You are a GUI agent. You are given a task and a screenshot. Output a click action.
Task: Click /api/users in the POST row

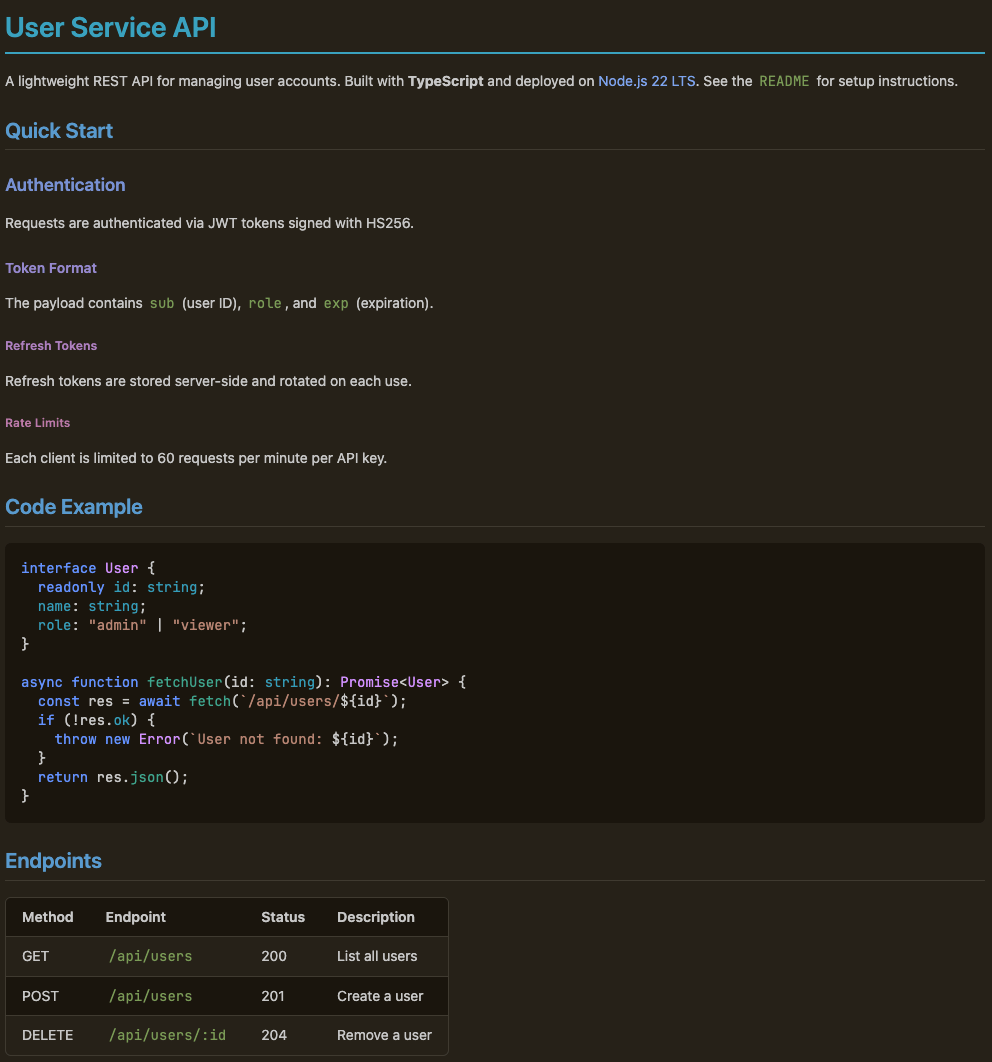tap(150, 996)
